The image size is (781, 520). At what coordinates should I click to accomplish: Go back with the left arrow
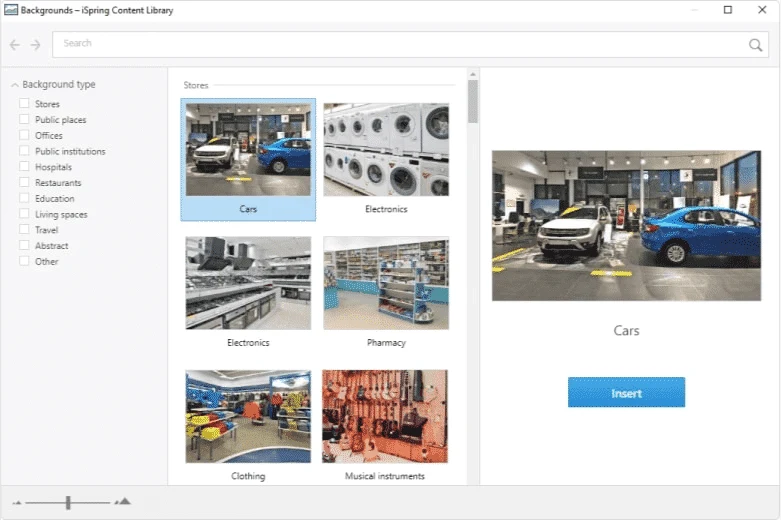point(14,45)
